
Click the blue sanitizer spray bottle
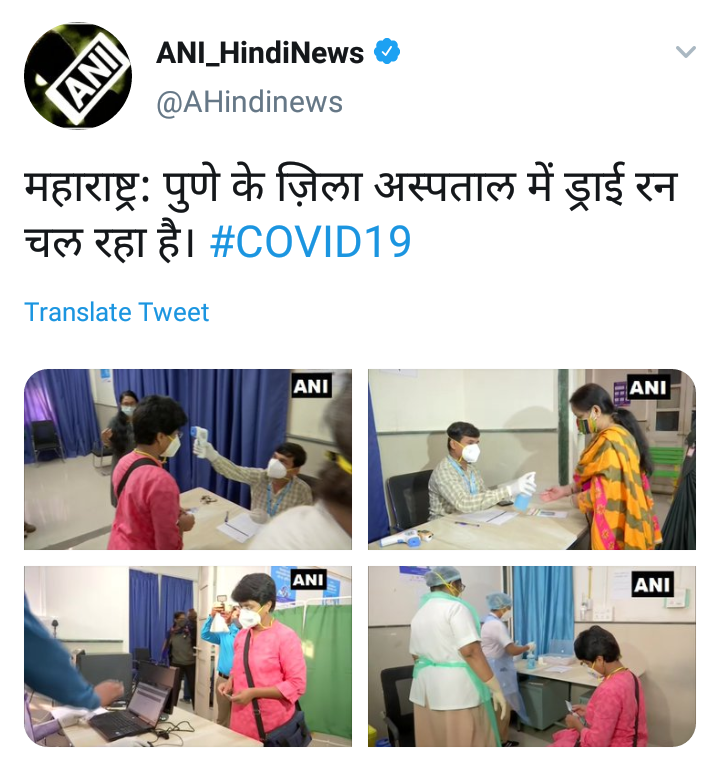tap(524, 491)
